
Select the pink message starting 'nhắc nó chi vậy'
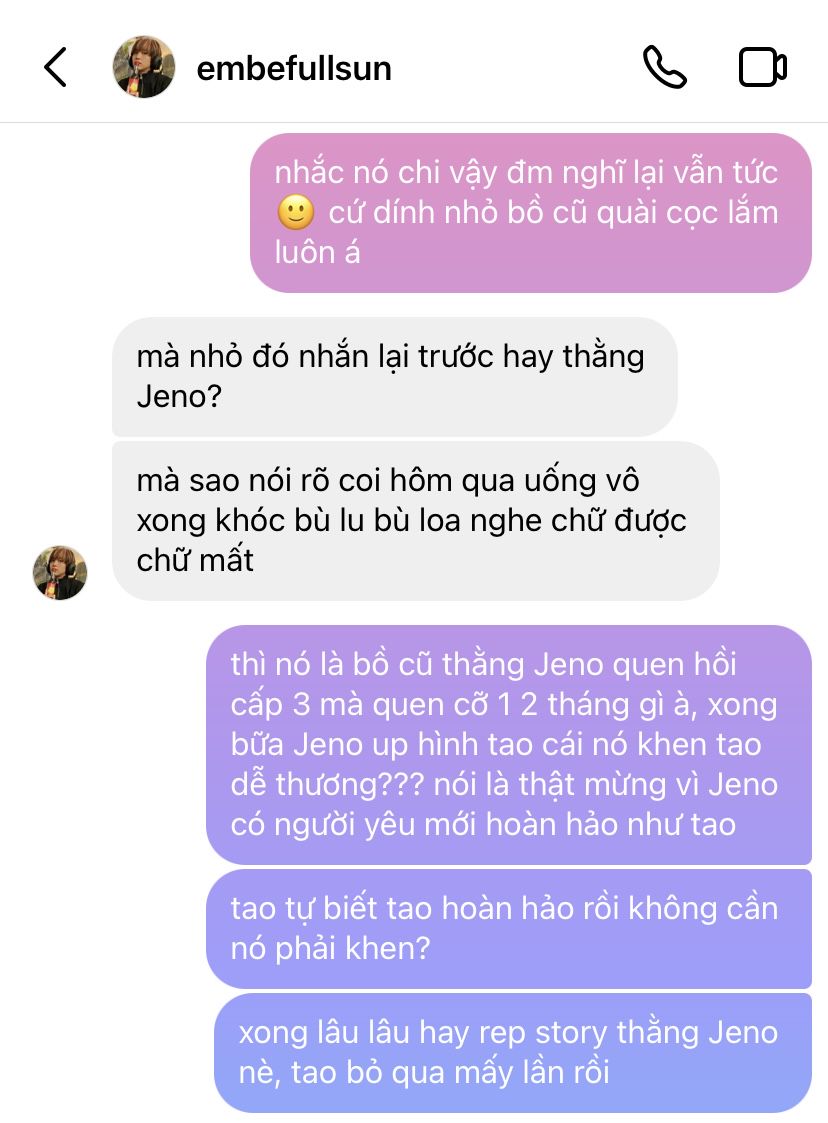pyautogui.click(x=531, y=213)
